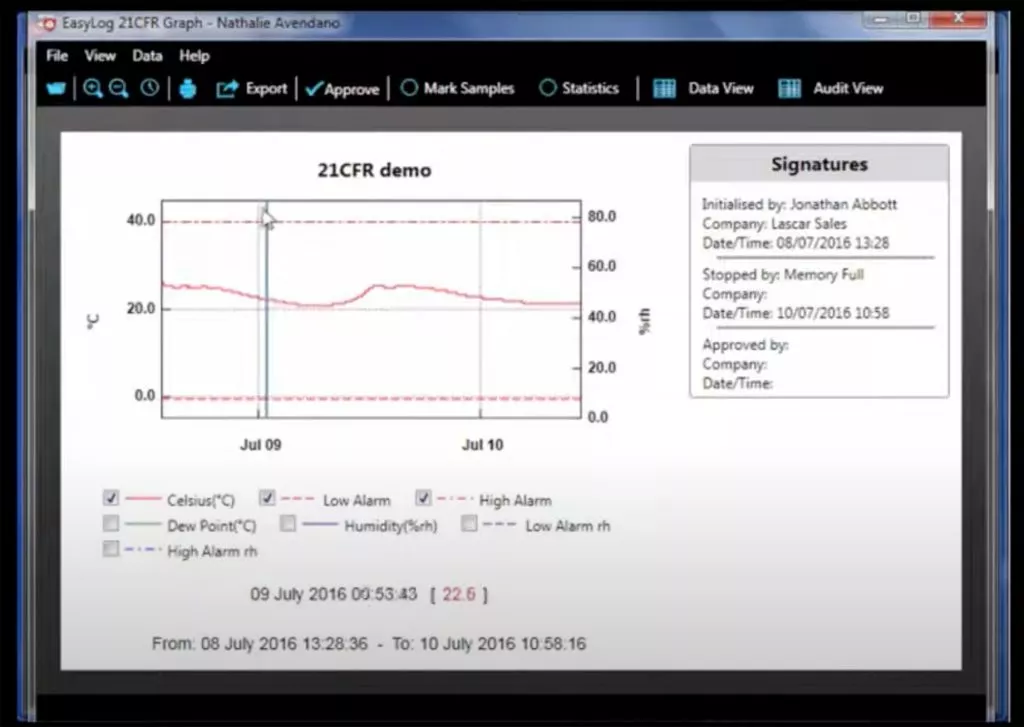Viewport: 1024px width, 727px height.
Task: Enable the Dew Point(°C) checkbox
Action: point(110,522)
